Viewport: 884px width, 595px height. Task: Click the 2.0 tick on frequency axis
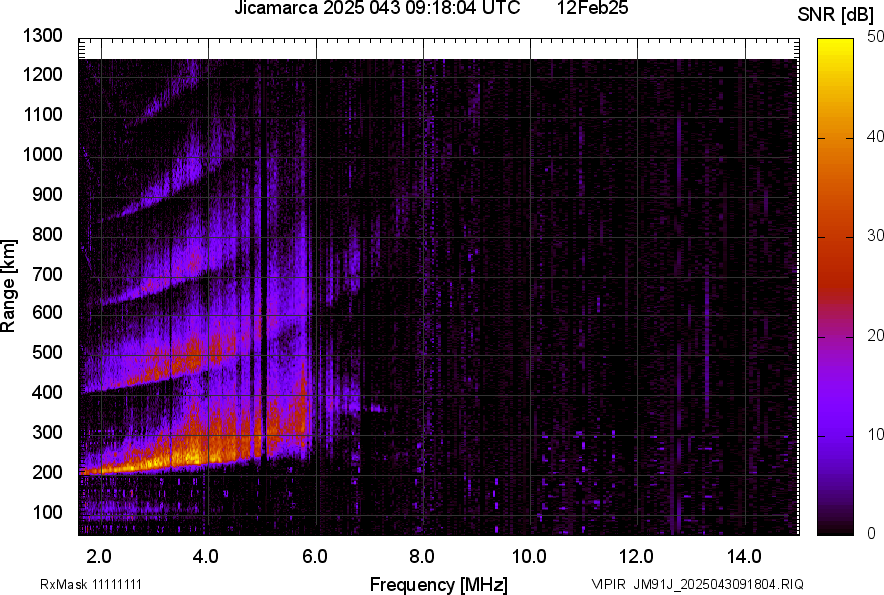click(99, 556)
